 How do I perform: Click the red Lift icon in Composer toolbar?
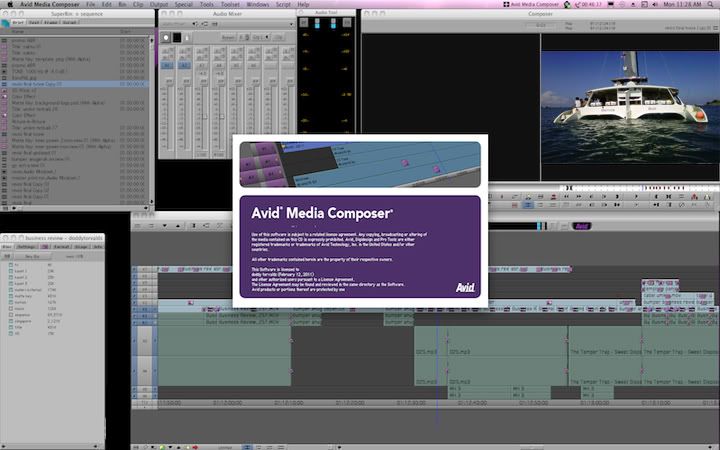694,197
